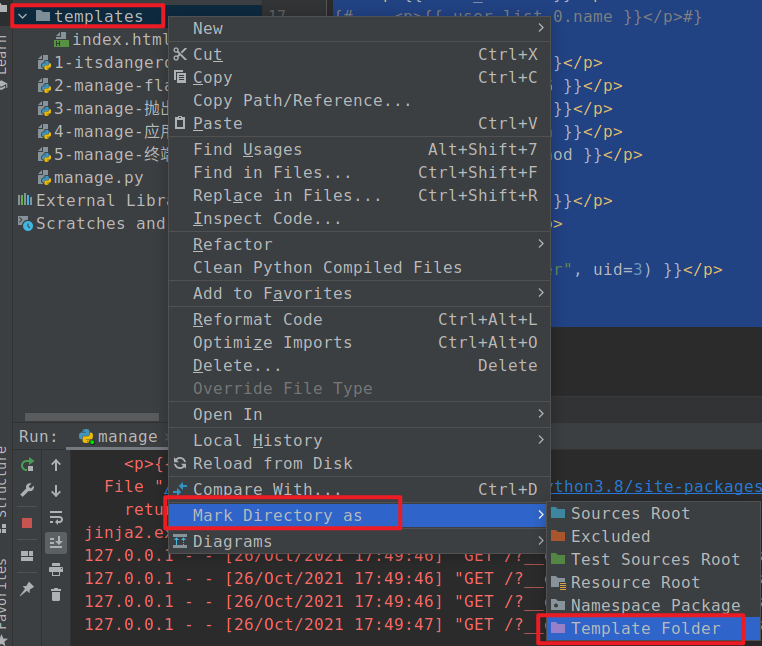
Task: Open the New submenu
Action: pyautogui.click(x=359, y=29)
